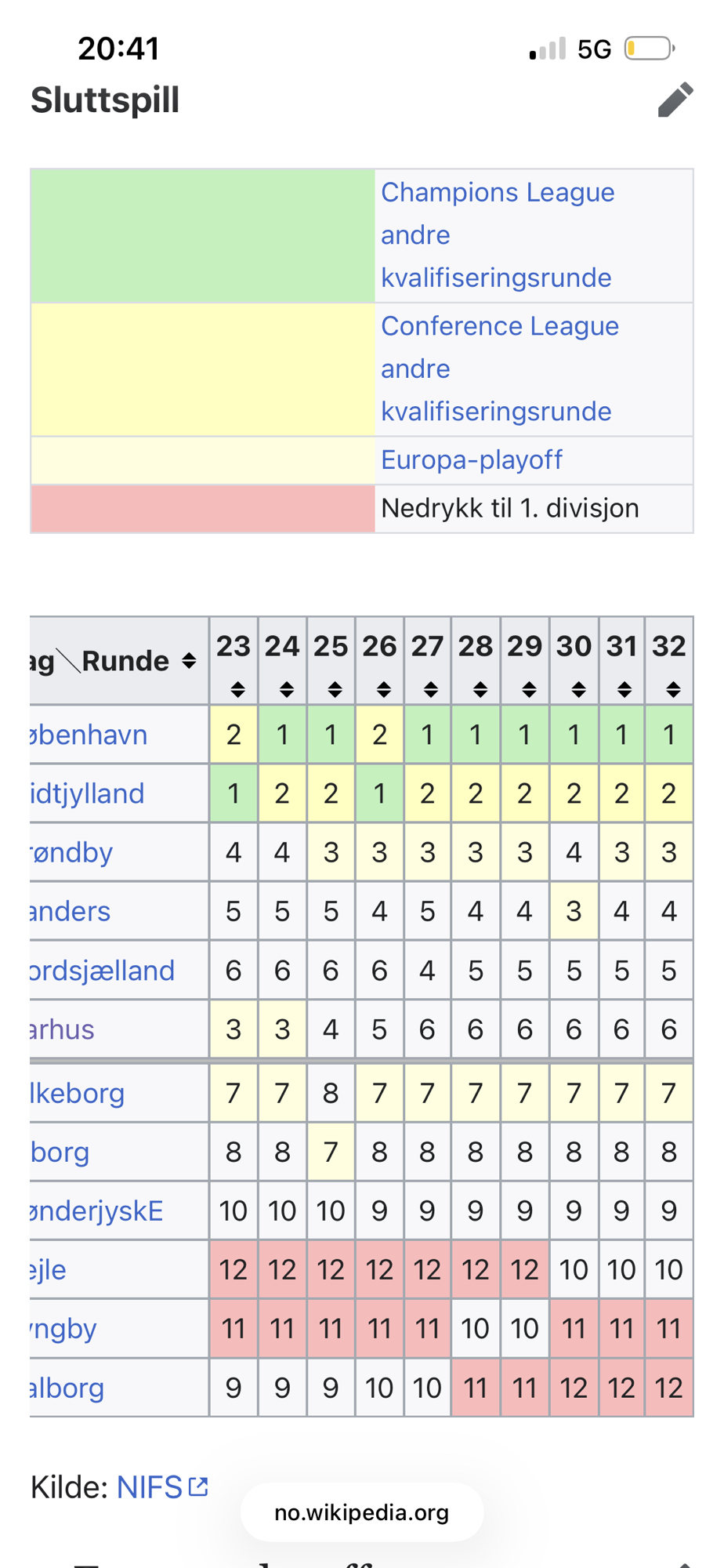Sort table by round 26 arrows
The width and height of the screenshot is (724, 1568).
pos(383,690)
